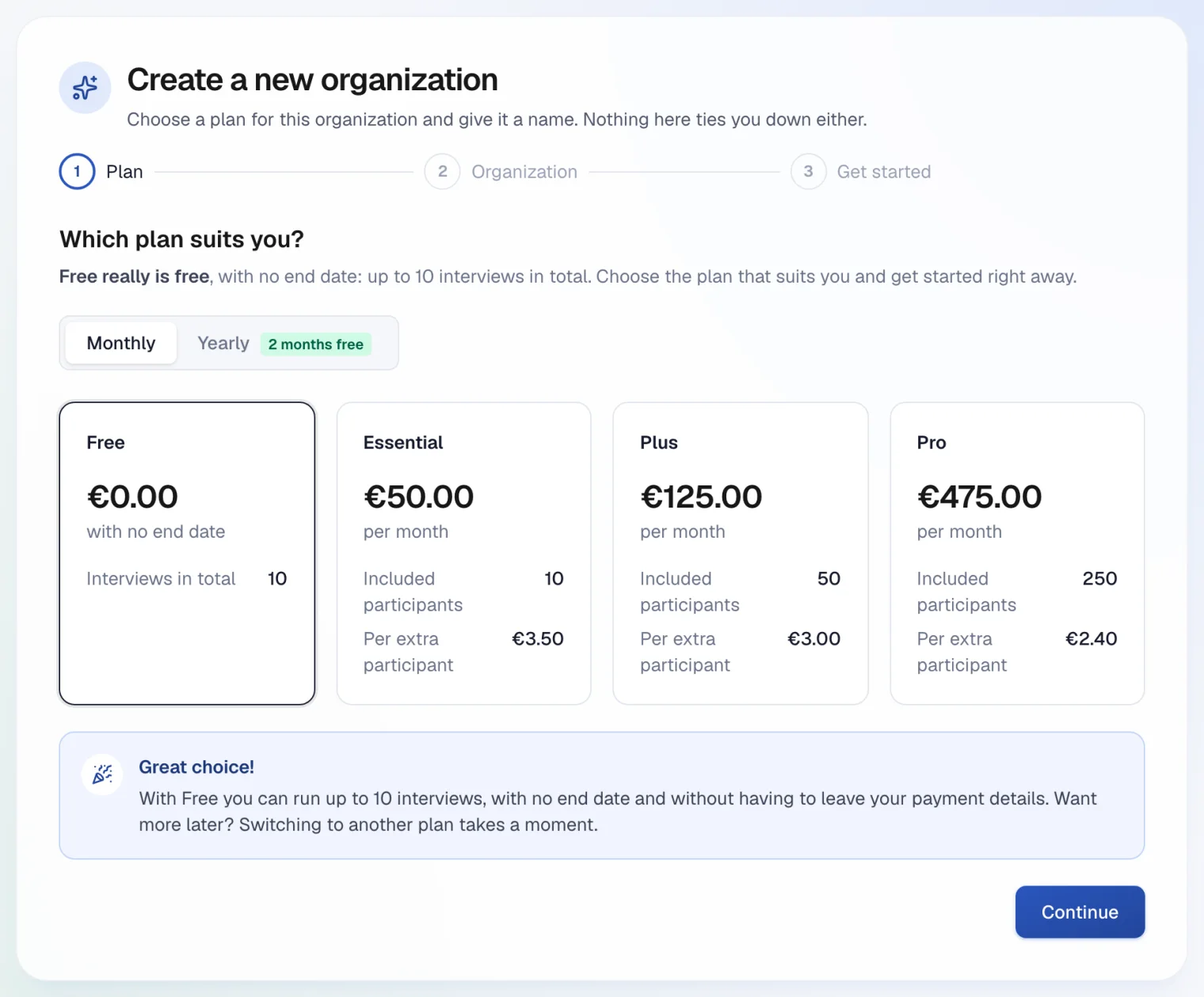Click the 'with no end date' text in Free card
The image size is (1204, 997).
156,531
